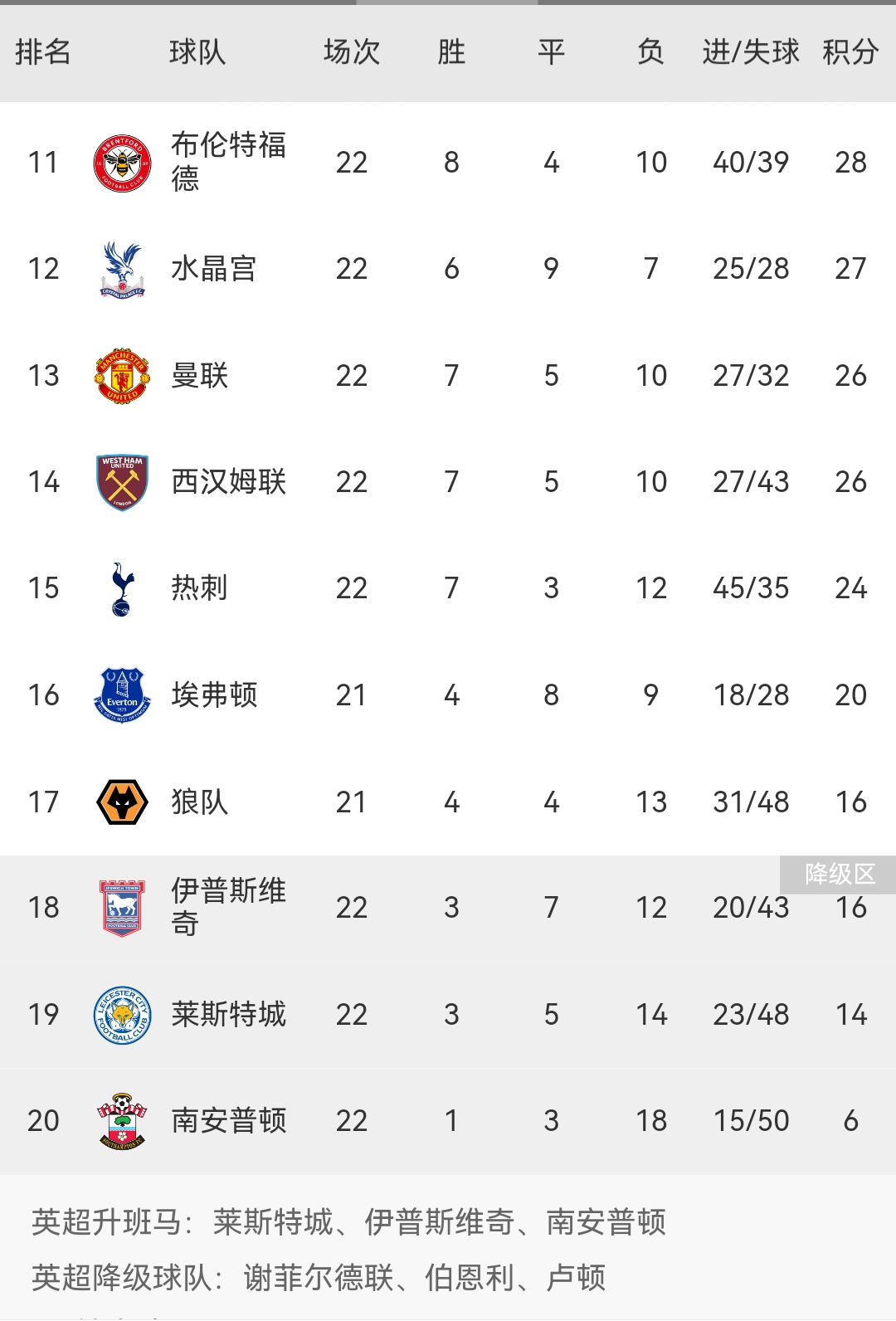896x1321 pixels.
Task: Click the Ipswich Town crest
Action: tap(122, 908)
